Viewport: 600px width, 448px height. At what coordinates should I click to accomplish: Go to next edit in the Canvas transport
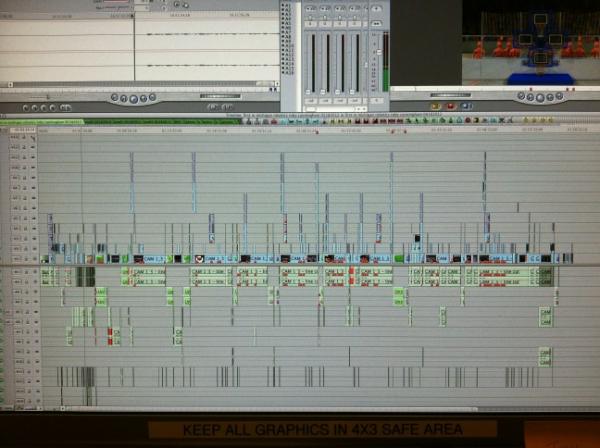(559, 96)
